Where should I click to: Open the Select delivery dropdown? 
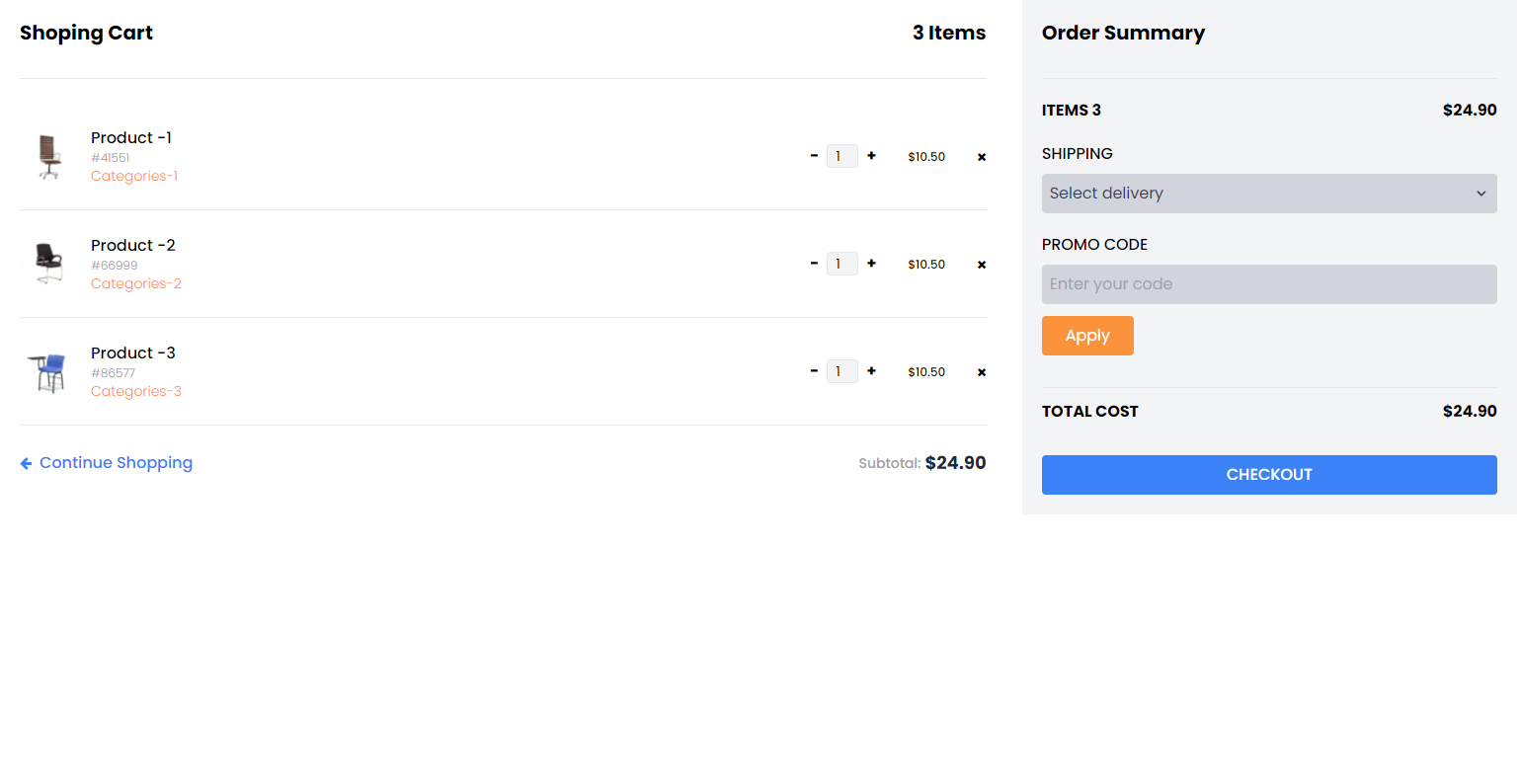point(1269,194)
